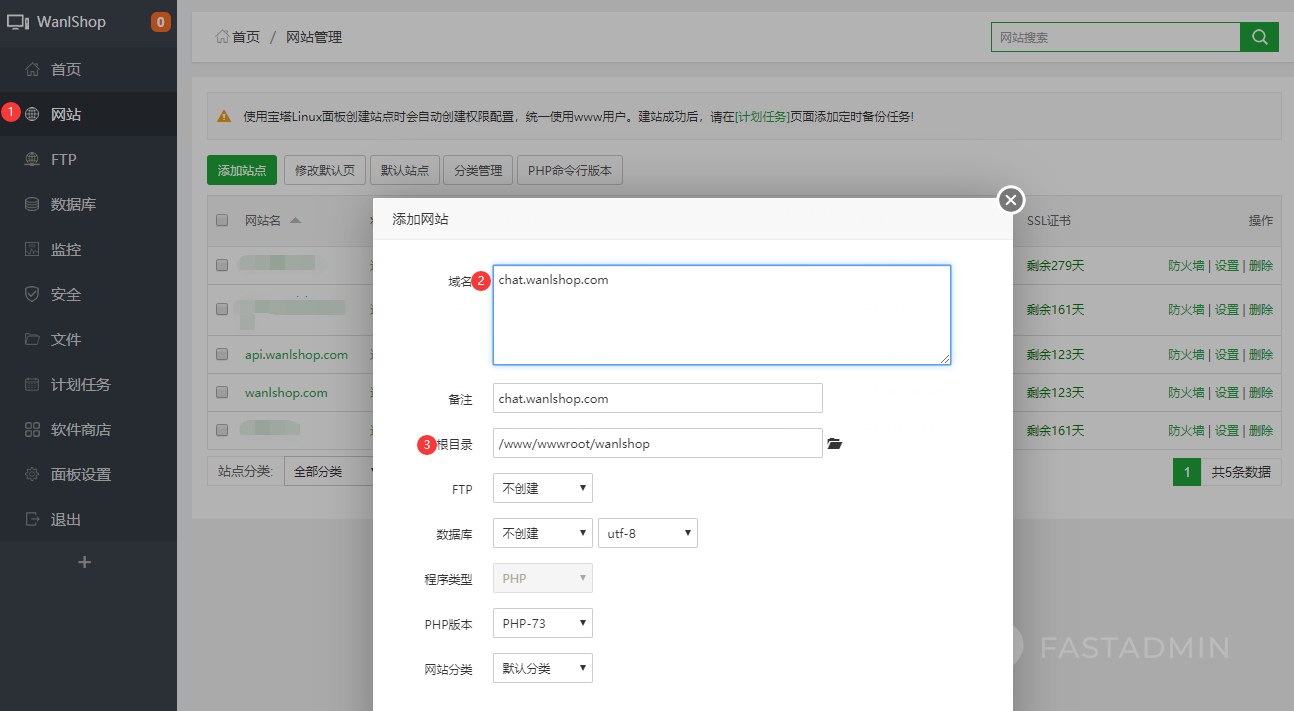The image size is (1294, 711).
Task: Click the plus icon at sidebar bottom
Action: [x=85, y=563]
